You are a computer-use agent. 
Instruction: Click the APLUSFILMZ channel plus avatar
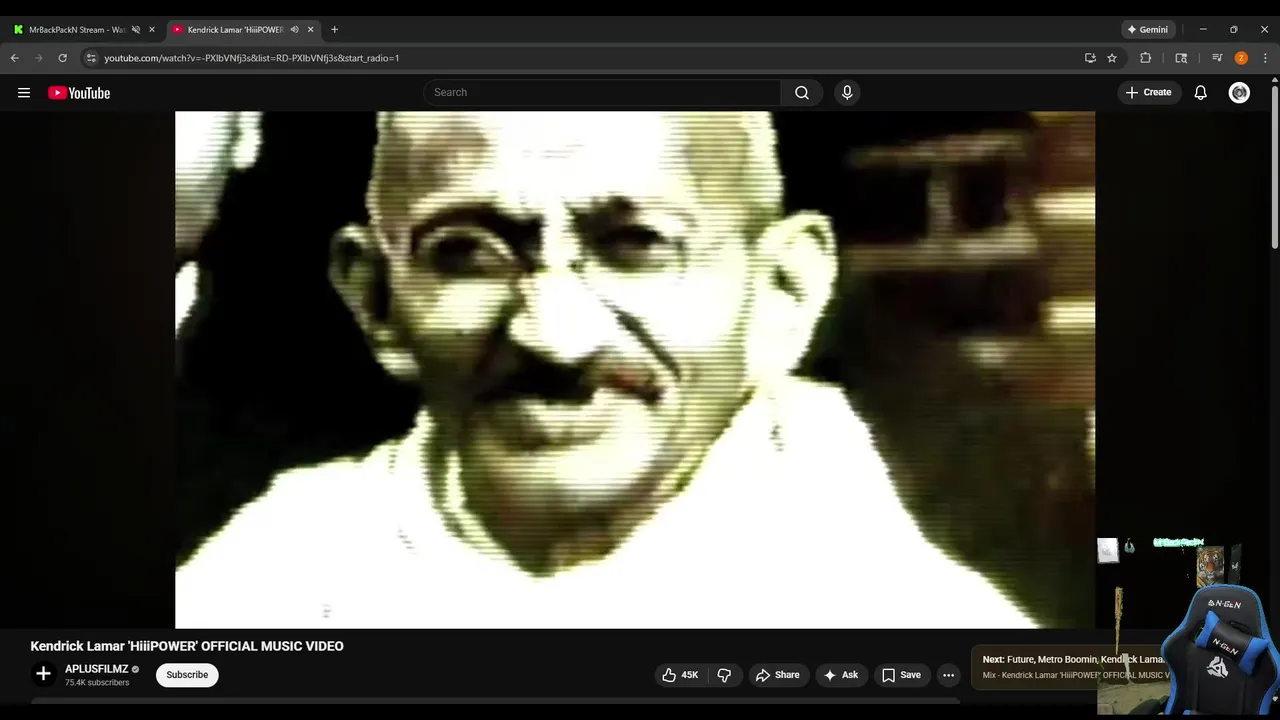click(43, 674)
